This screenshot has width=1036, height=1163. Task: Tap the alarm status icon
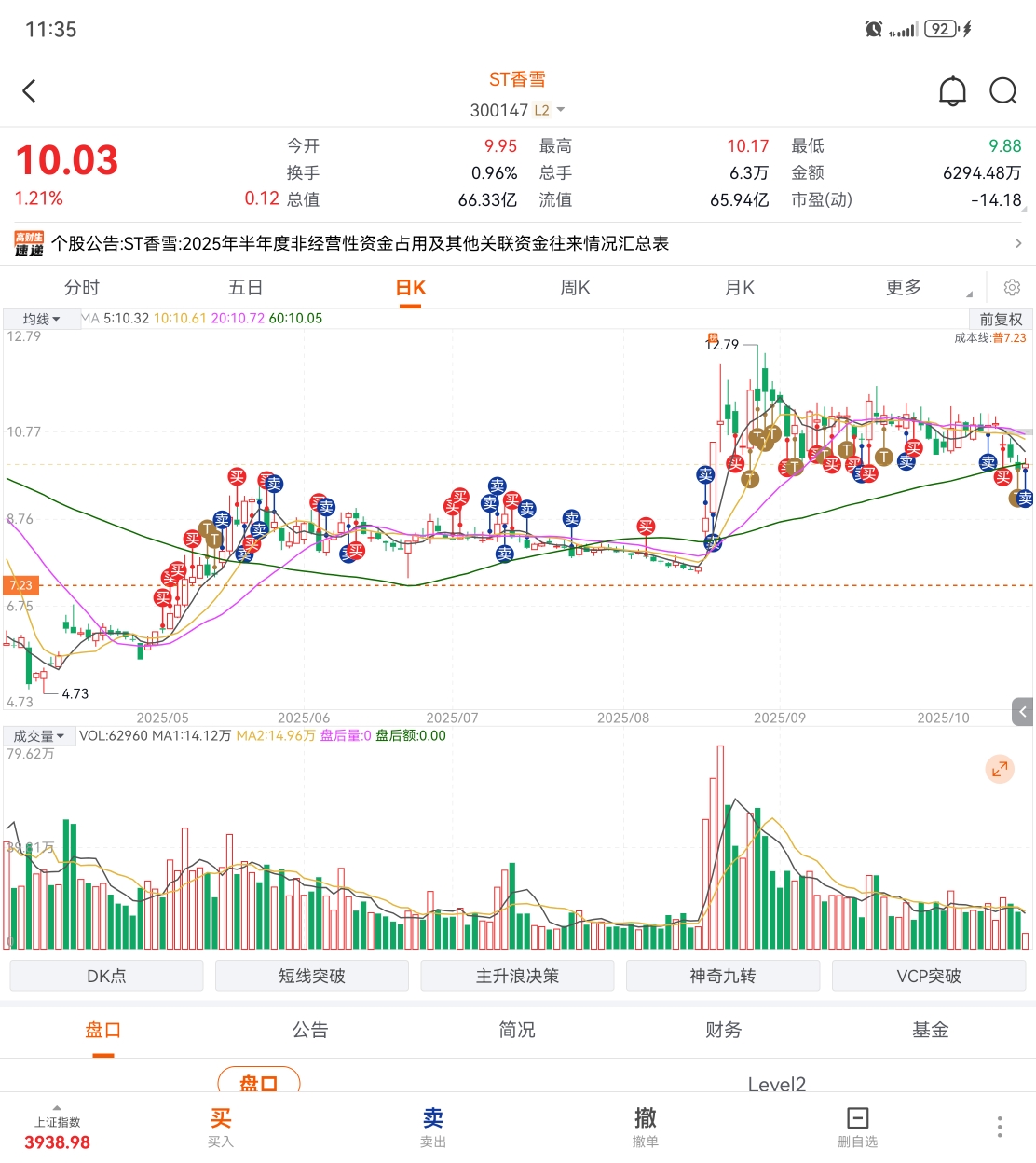pyautogui.click(x=874, y=29)
